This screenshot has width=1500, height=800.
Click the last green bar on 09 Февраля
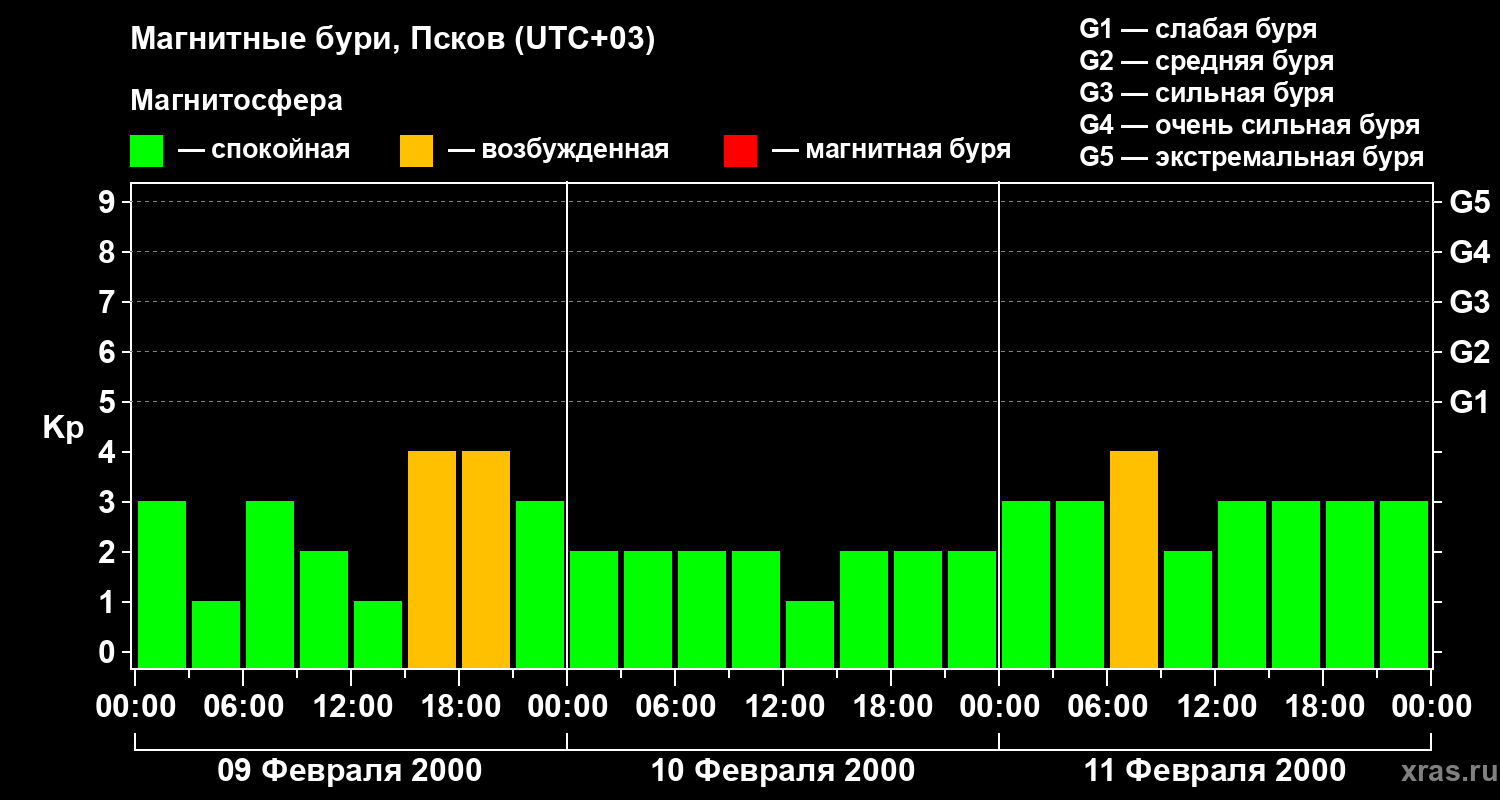pos(540,584)
